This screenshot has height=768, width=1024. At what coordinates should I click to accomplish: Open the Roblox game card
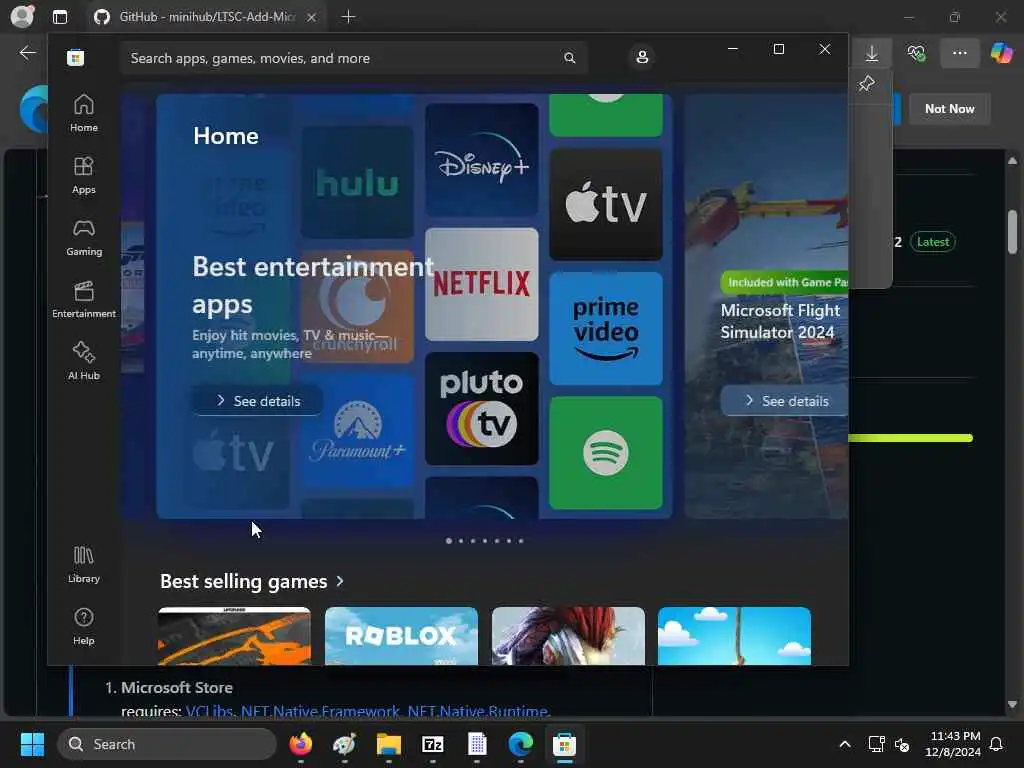tap(401, 636)
